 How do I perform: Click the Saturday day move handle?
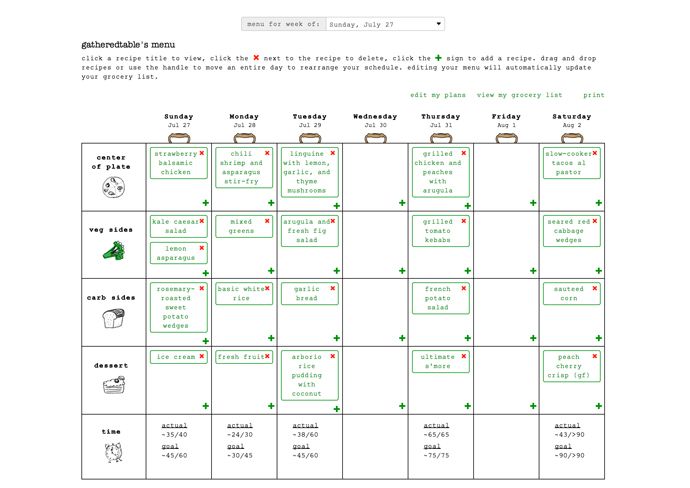tap(572, 138)
